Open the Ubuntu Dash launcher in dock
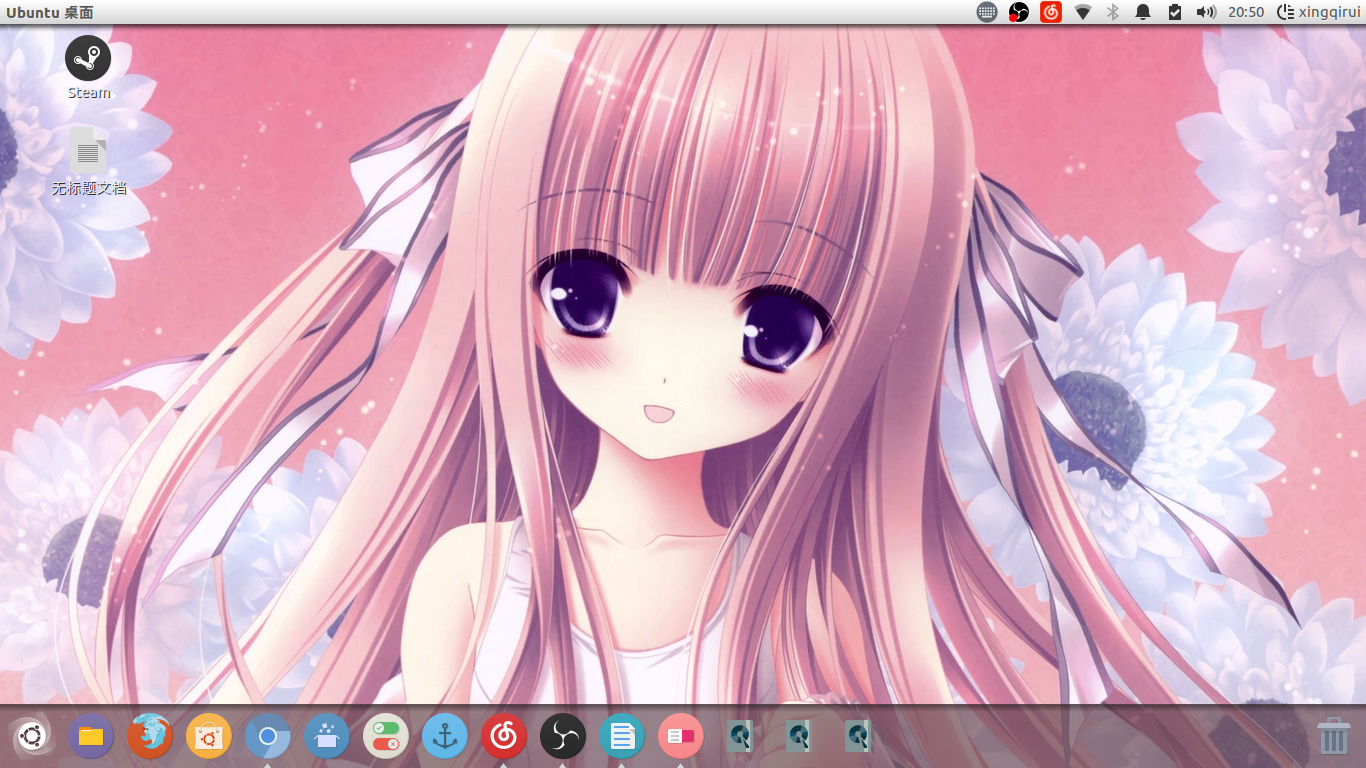 (x=31, y=738)
